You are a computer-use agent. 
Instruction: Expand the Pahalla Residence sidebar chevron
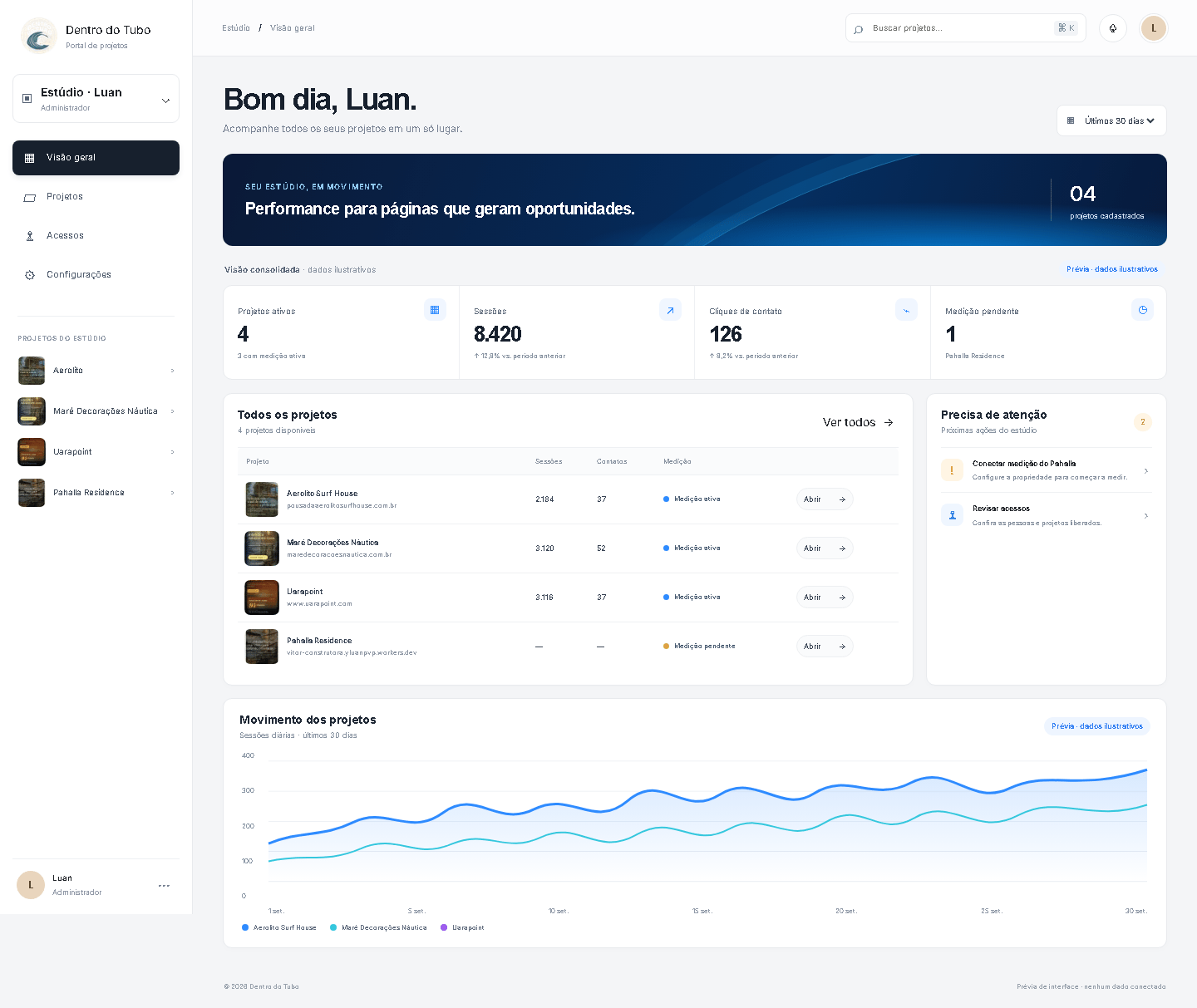tap(172, 493)
